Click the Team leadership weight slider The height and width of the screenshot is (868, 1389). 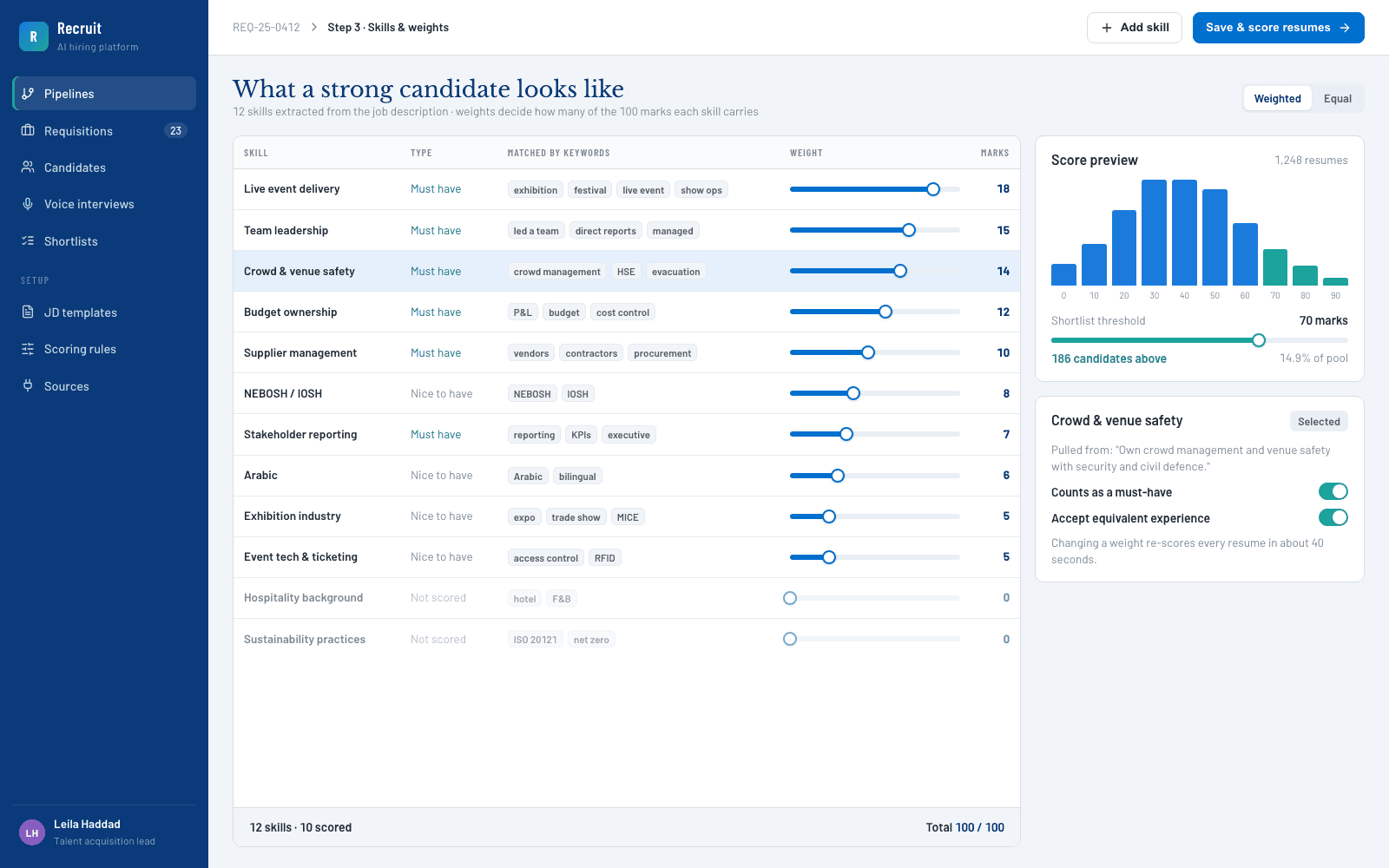pos(874,230)
